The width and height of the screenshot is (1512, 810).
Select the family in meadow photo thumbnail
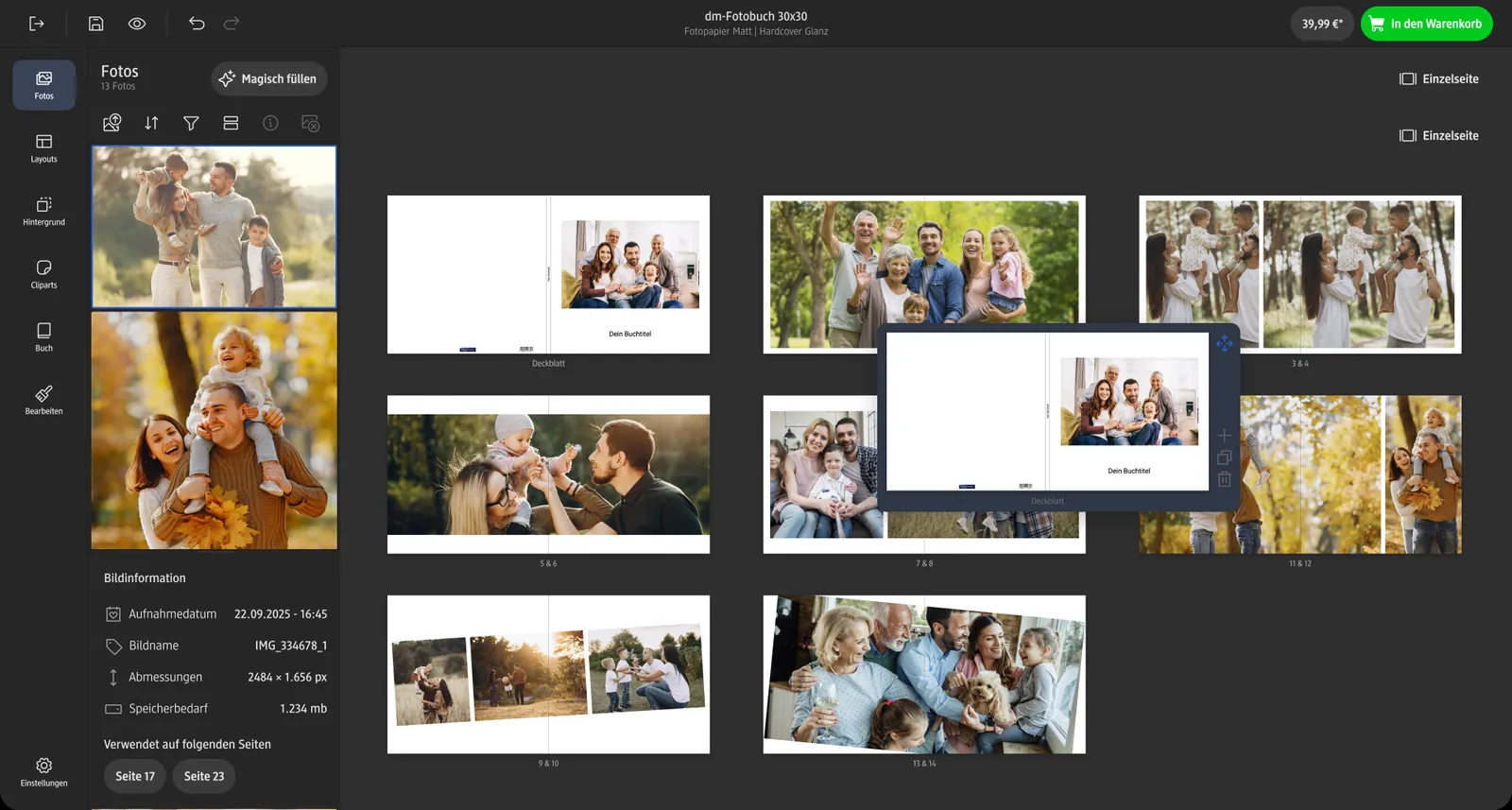tap(215, 227)
